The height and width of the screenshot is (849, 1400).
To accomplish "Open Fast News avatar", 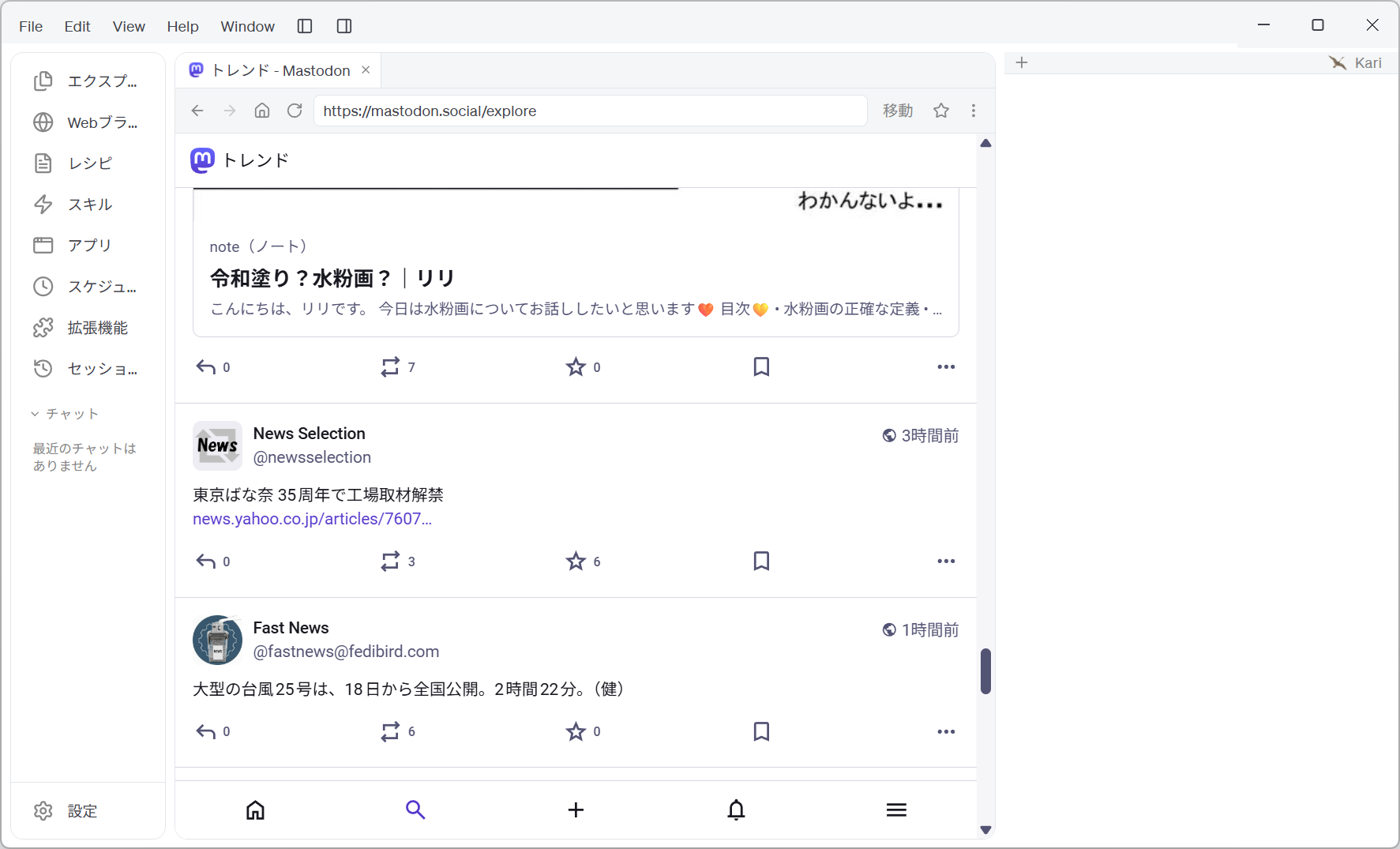I will (217, 640).
